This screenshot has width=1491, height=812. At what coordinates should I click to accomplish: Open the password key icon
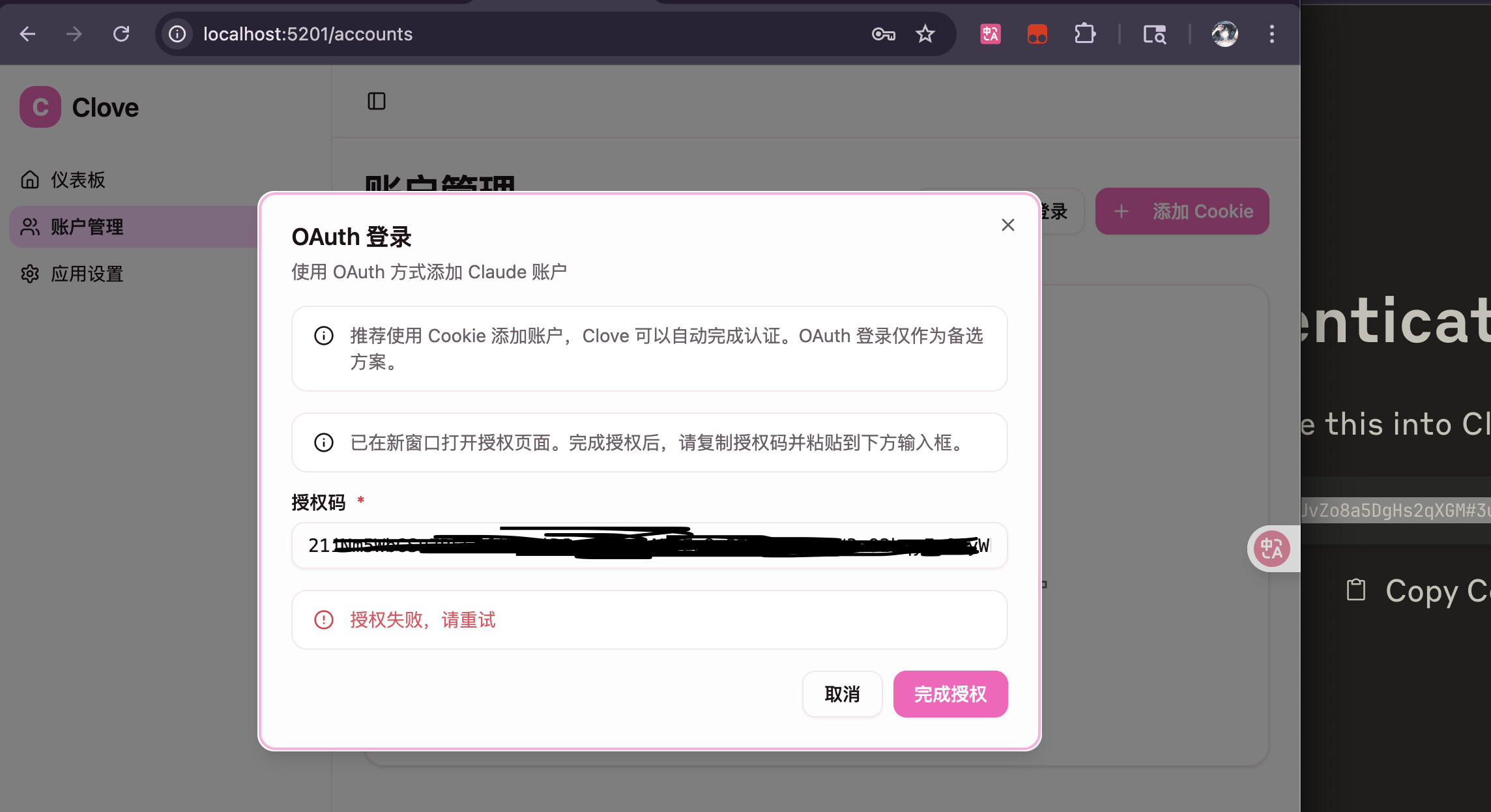(x=883, y=34)
